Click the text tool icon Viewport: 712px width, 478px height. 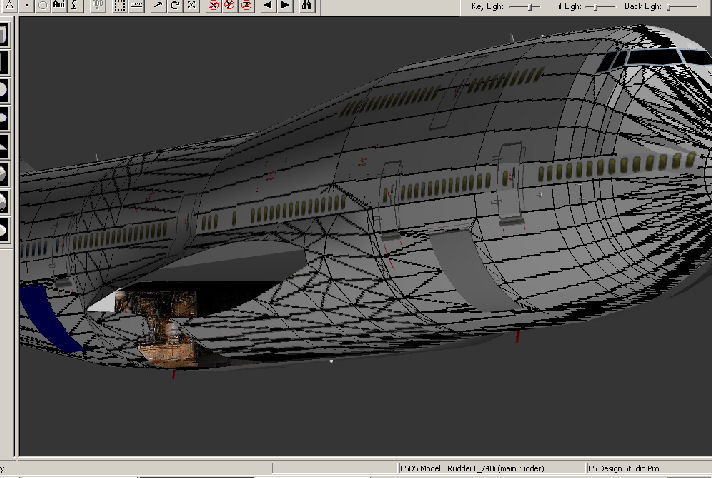coord(60,5)
